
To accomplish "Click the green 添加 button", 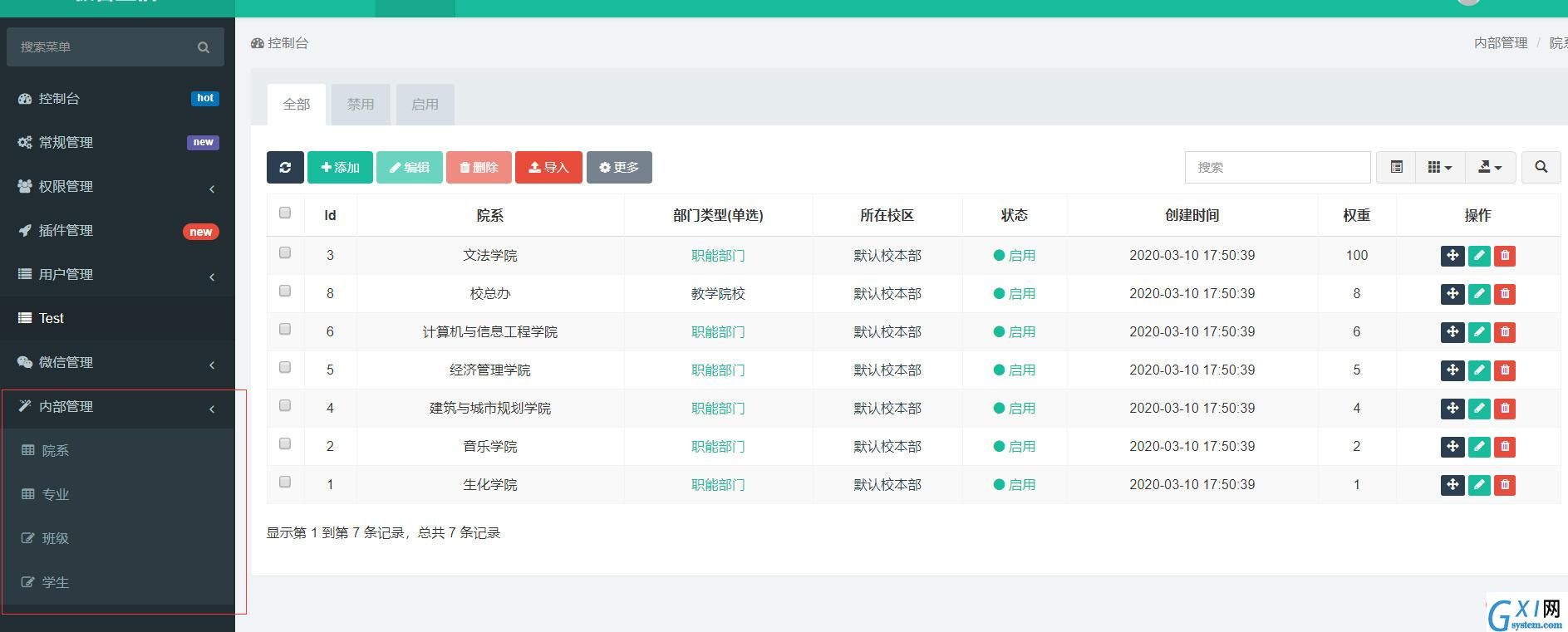I will point(340,167).
